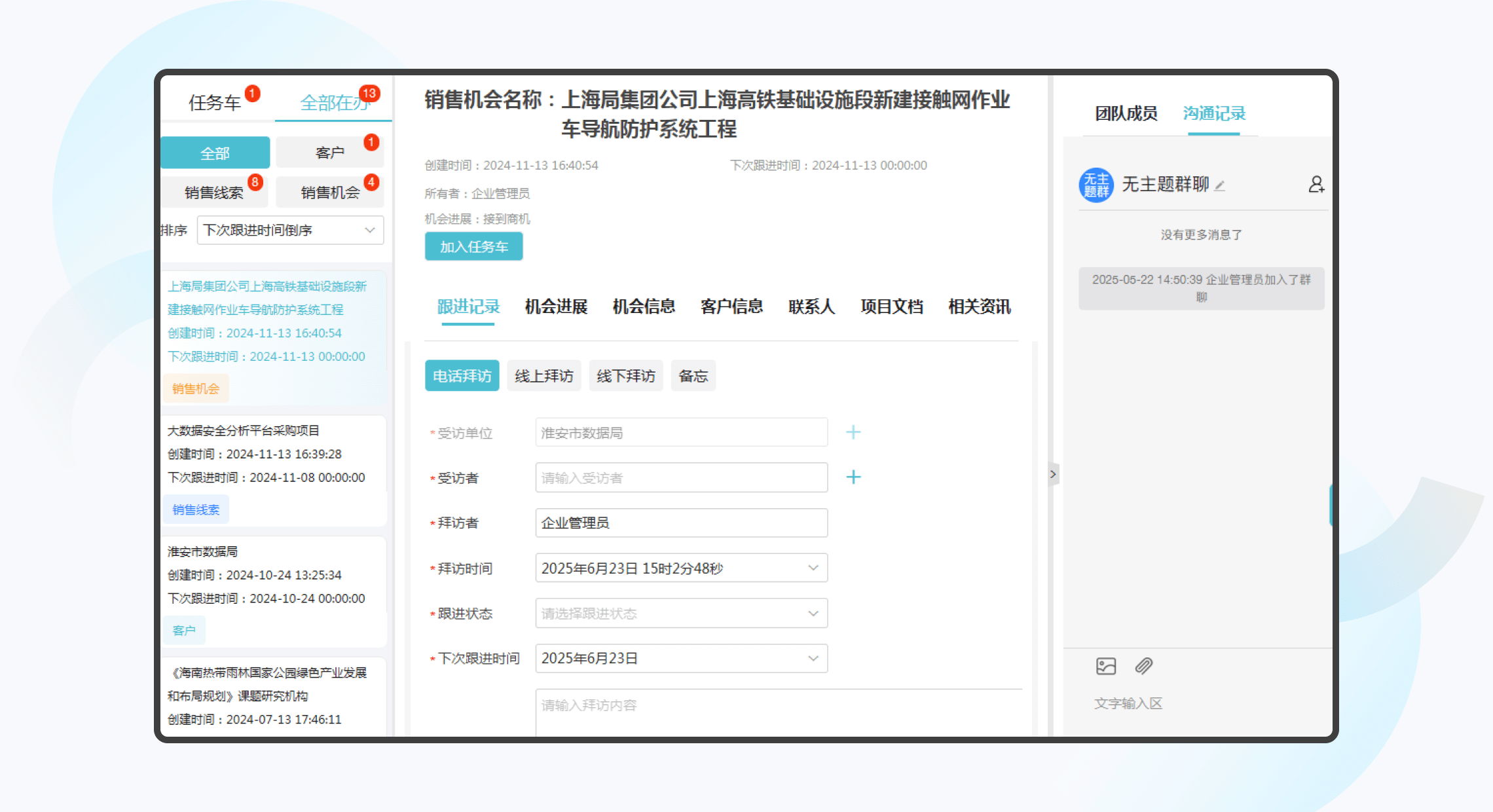Click the 无主题群 group avatar
This screenshot has width=1493, height=812.
(1096, 185)
